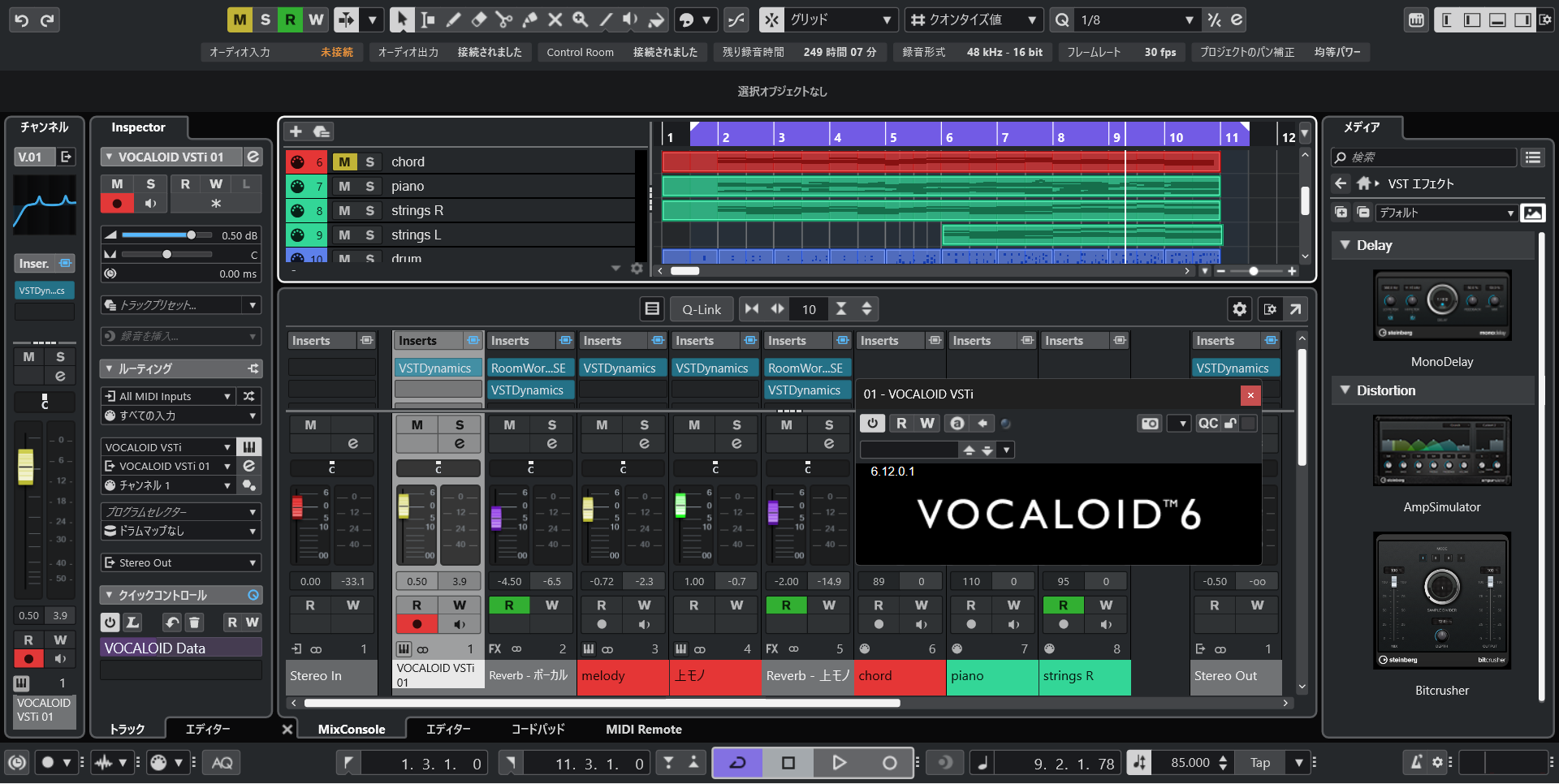This screenshot has height=784, width=1559.
Task: Pick the Draw pencil tool
Action: (453, 19)
